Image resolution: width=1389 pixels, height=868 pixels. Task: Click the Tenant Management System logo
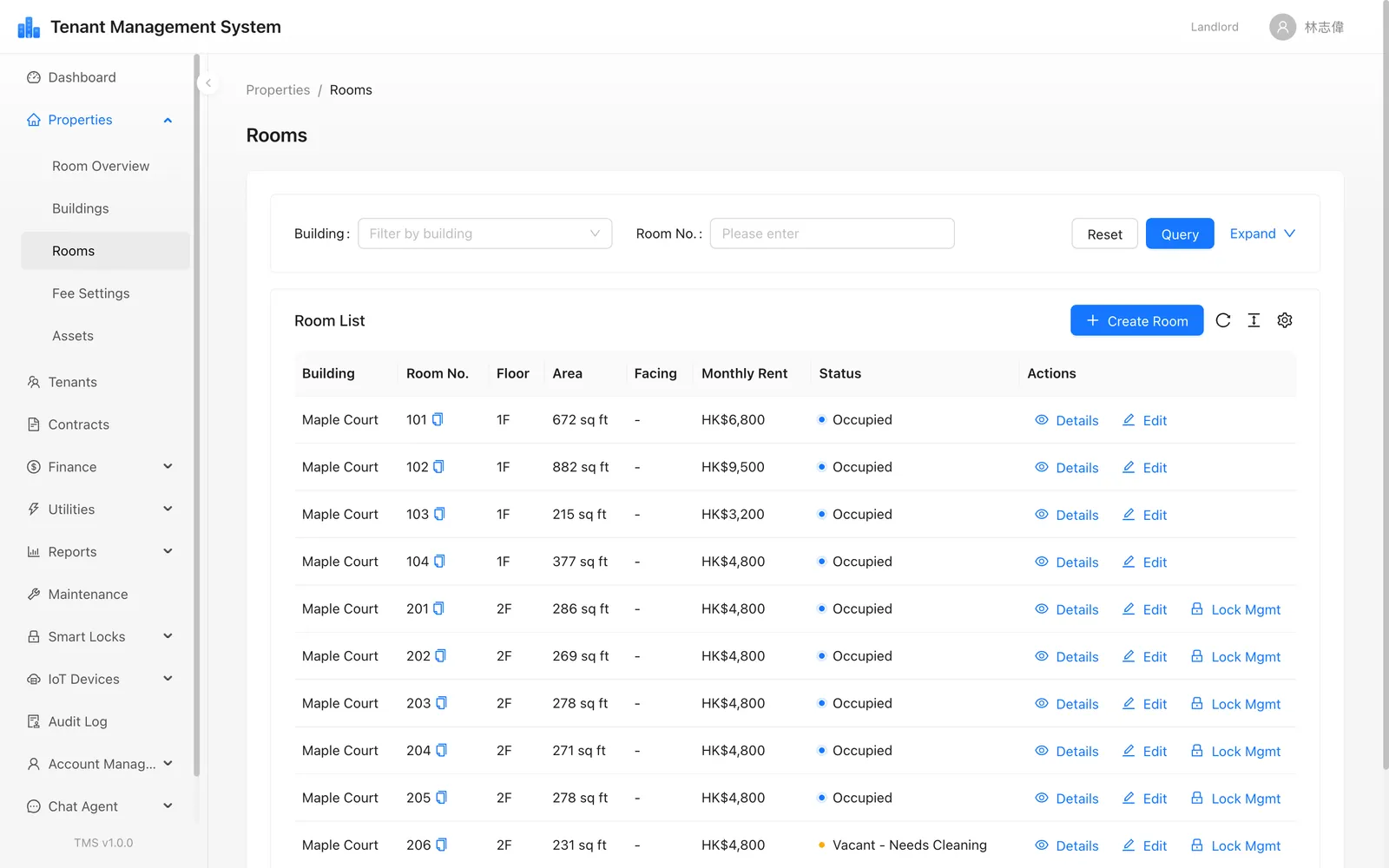29,27
